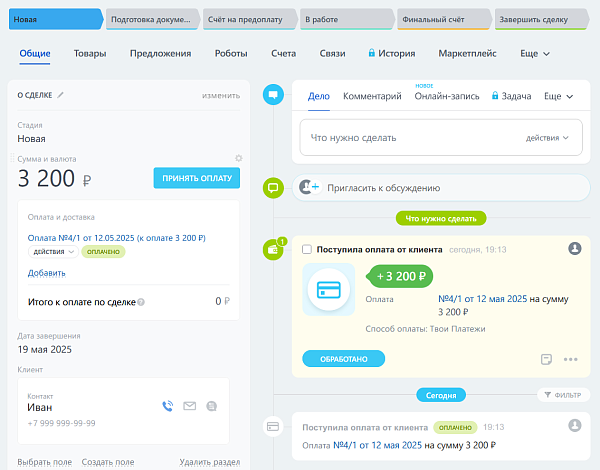Click the user avatar in the оплачено history entry
Screen dimensions: 600x470
(575, 425)
